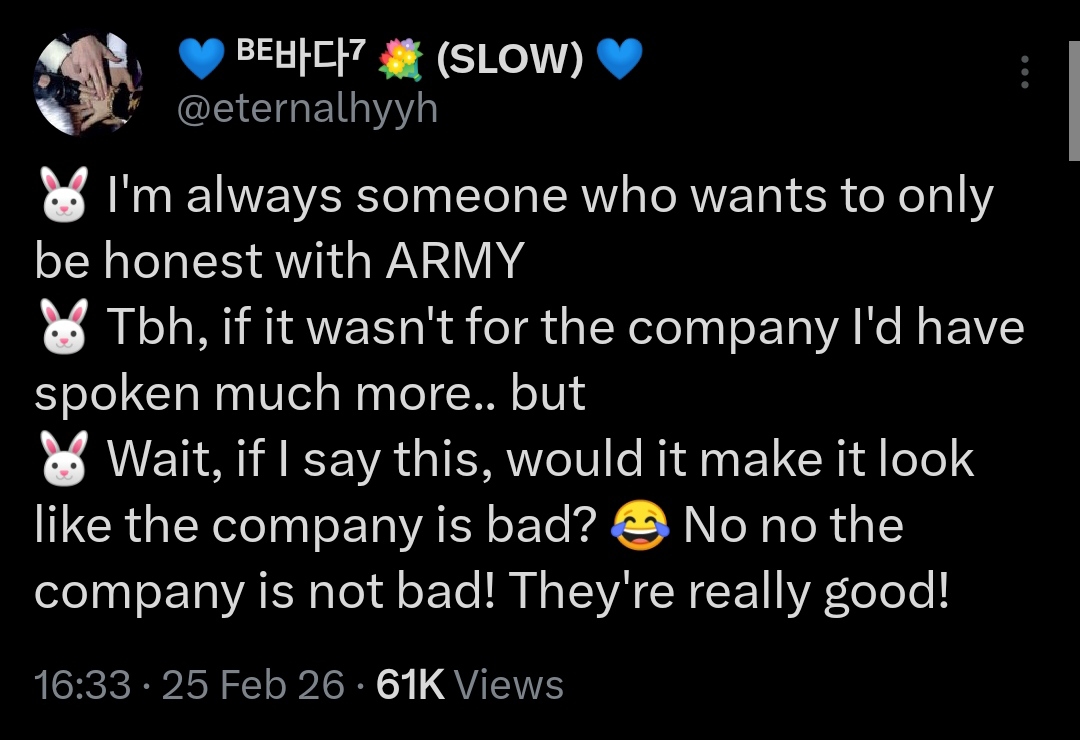Click the text "They're really good!"
This screenshot has width=1080, height=740.
tap(728, 592)
